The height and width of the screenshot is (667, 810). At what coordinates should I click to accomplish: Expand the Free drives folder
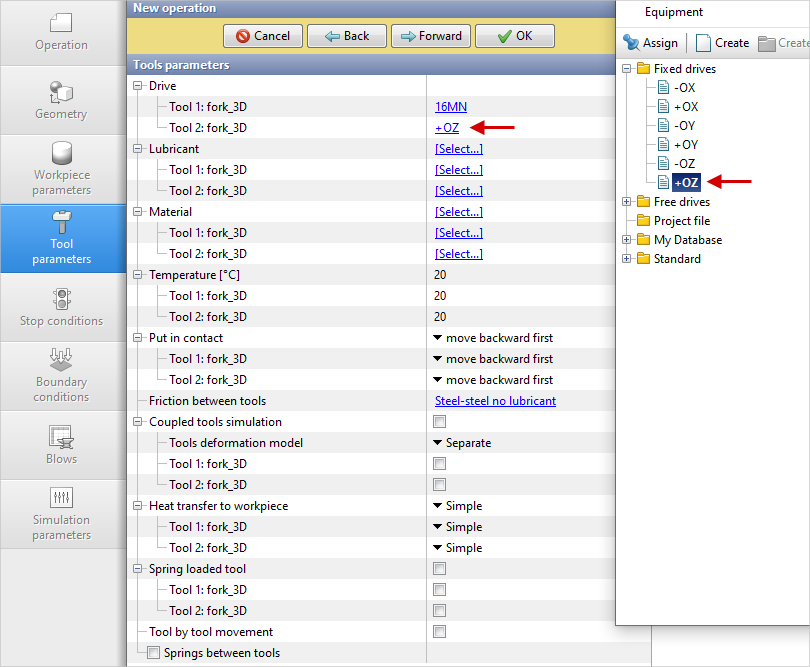point(627,202)
